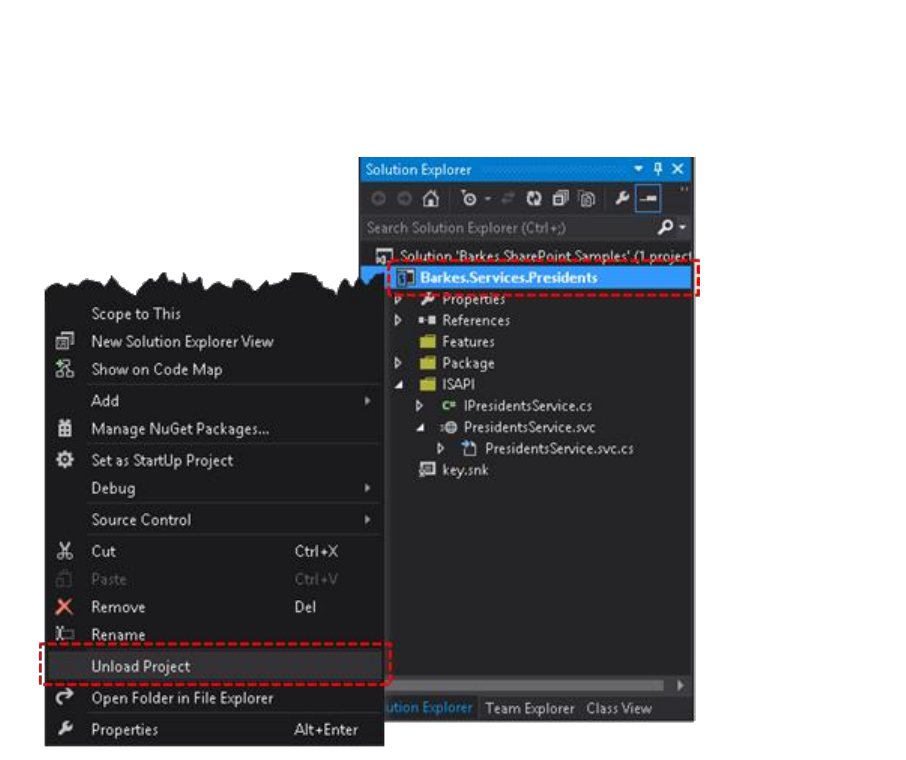Click the horizontal scrollbar track in Solution Explorer
The width and height of the screenshot is (906, 760).
(526, 685)
